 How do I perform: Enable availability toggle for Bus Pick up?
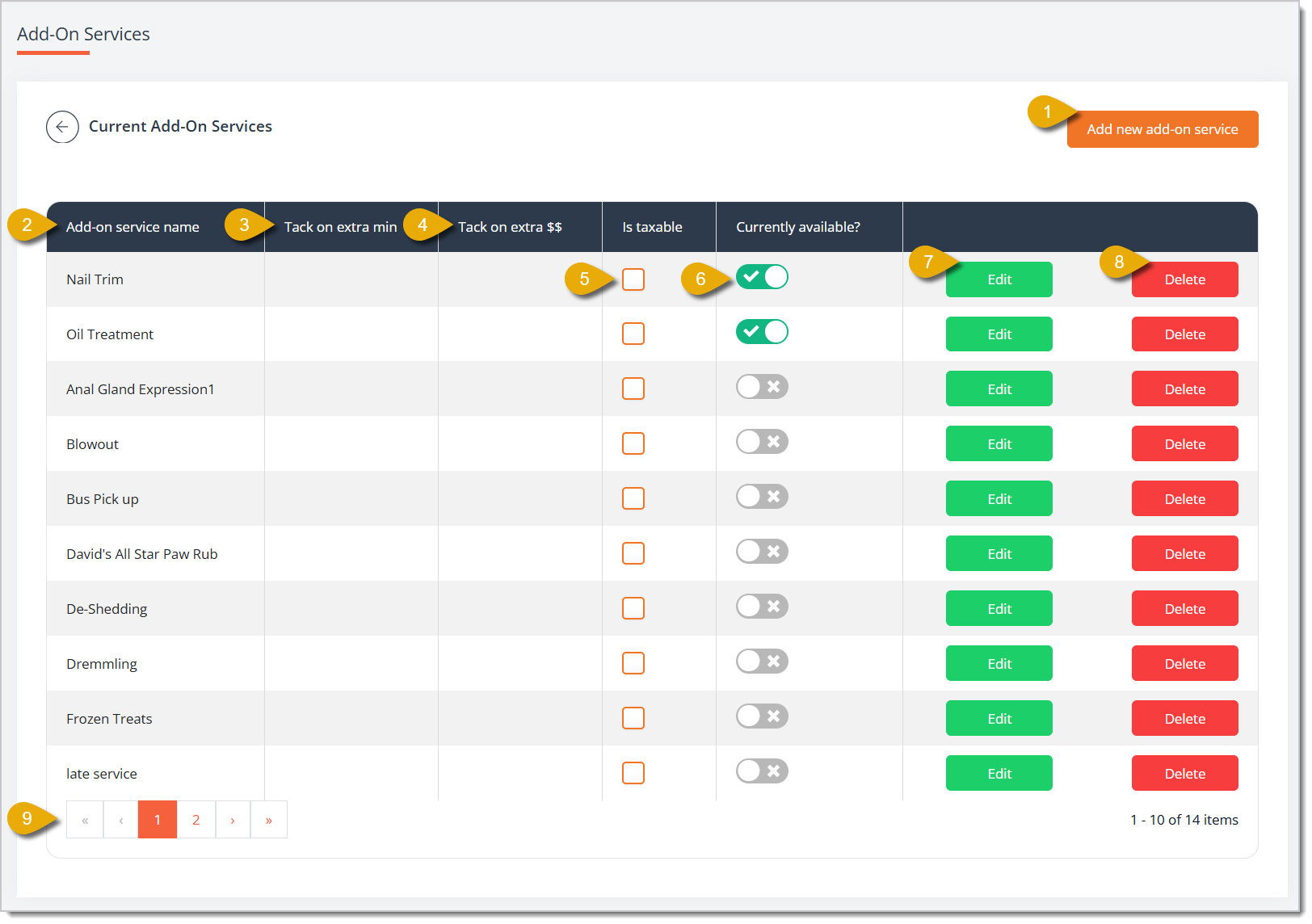(x=762, y=497)
